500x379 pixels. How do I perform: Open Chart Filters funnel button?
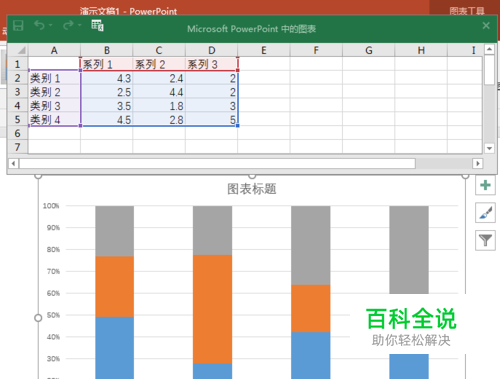click(x=485, y=240)
